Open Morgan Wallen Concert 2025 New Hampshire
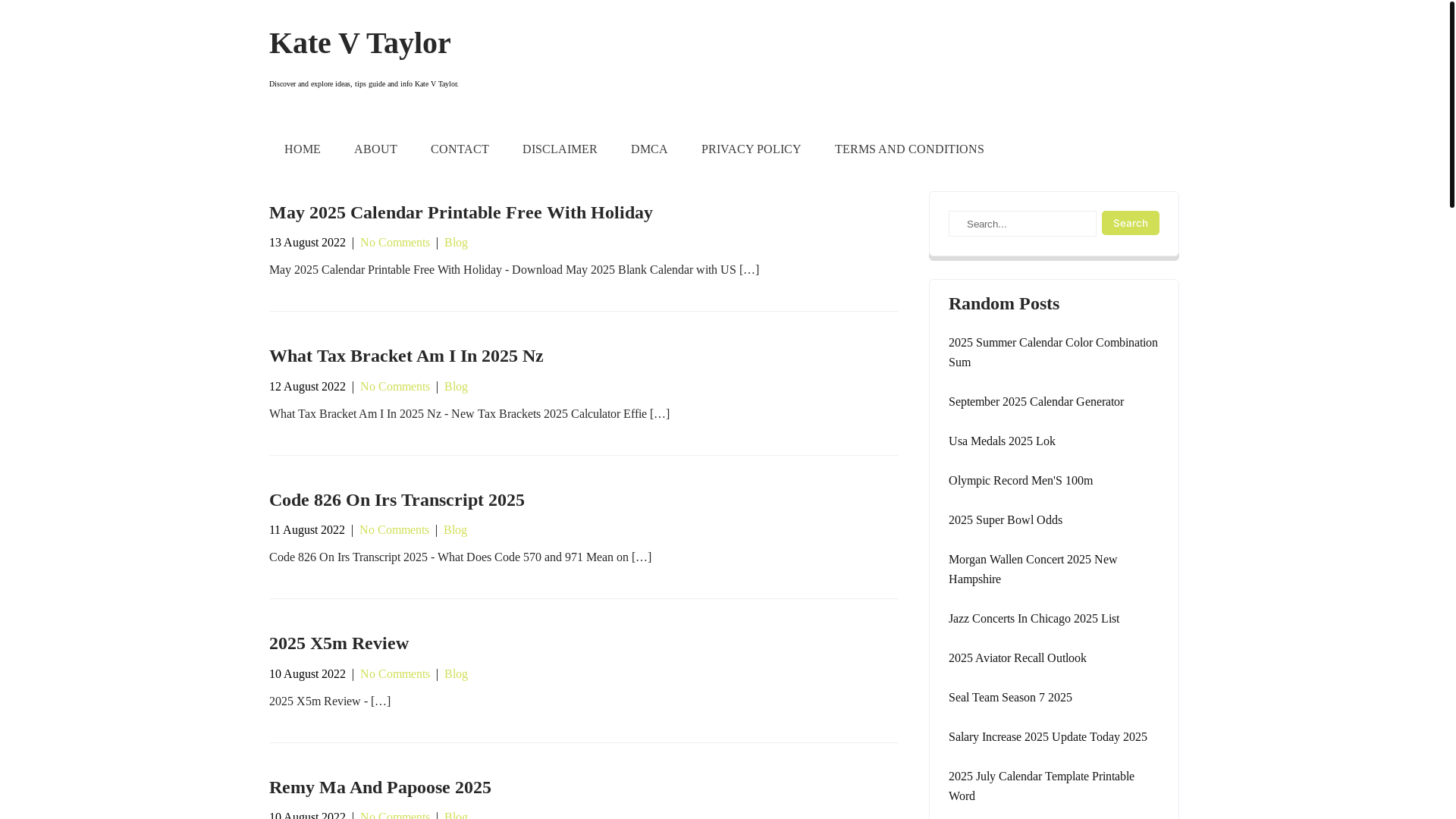This screenshot has width=1456, height=819. coord(1033,570)
